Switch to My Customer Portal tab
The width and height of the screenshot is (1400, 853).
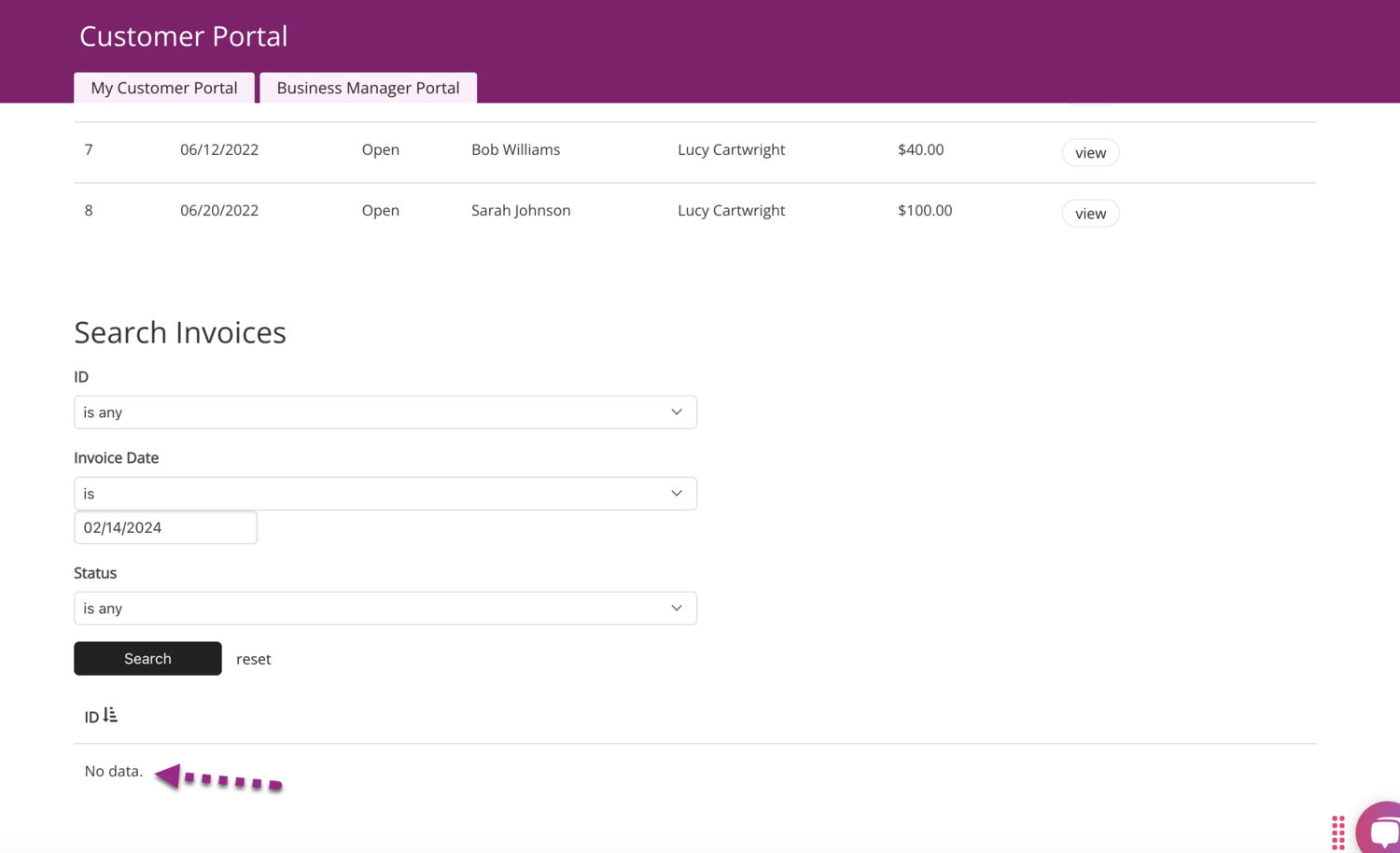164,88
